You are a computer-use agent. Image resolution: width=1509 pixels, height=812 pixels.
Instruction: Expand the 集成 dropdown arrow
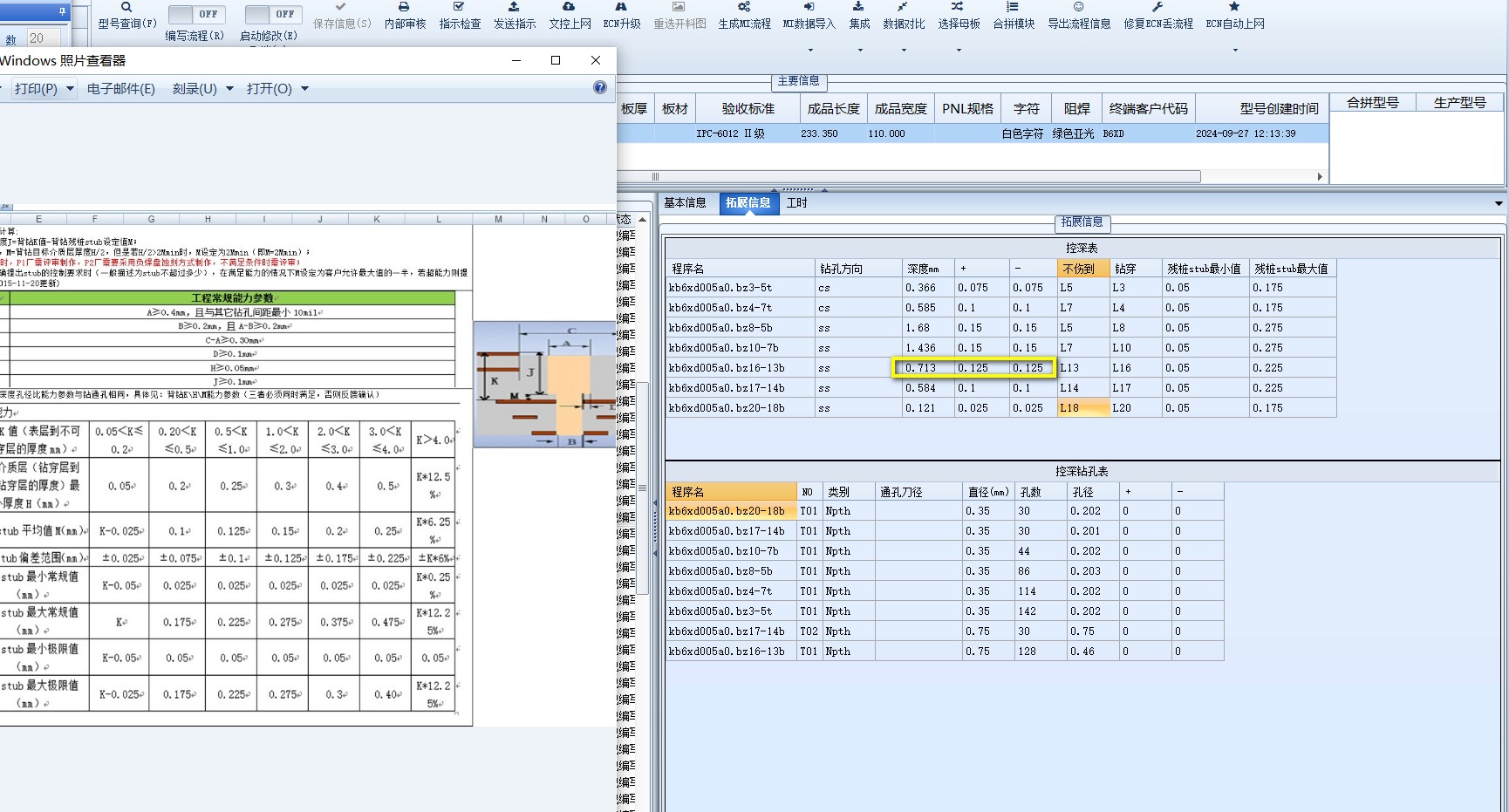click(859, 50)
